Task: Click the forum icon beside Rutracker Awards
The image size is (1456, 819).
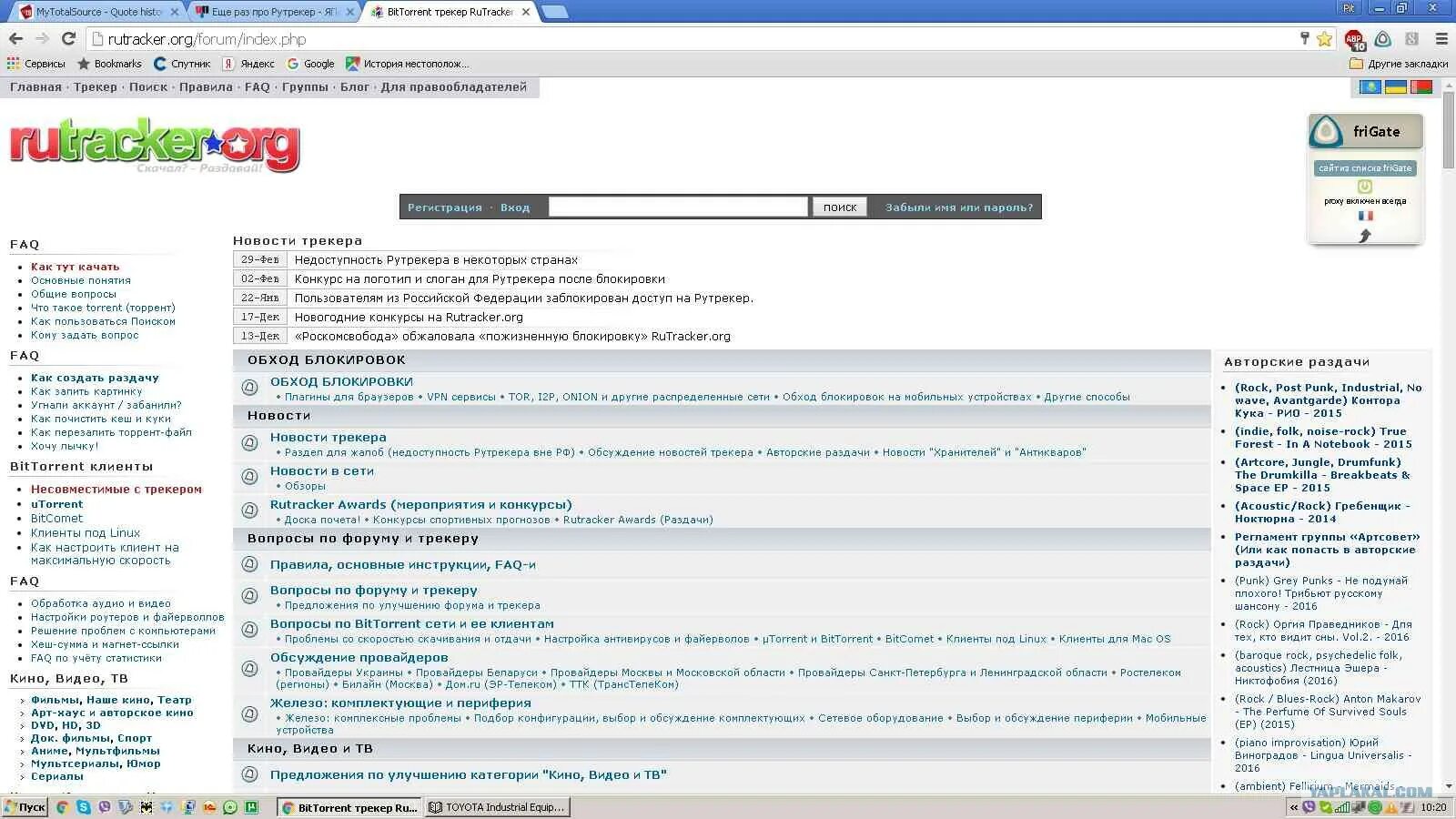Action: (249, 511)
